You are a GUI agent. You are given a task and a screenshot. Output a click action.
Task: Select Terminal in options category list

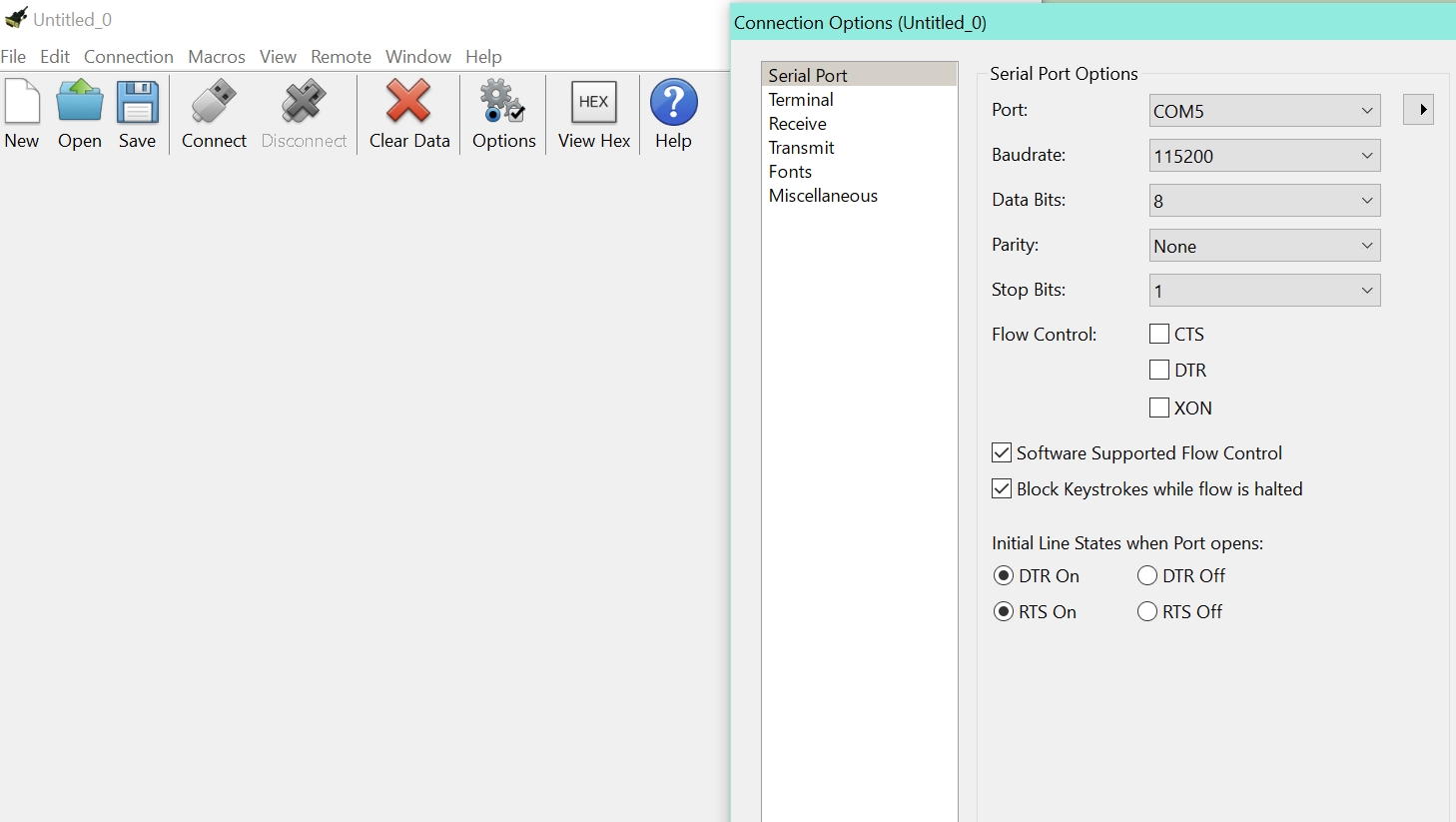(801, 100)
